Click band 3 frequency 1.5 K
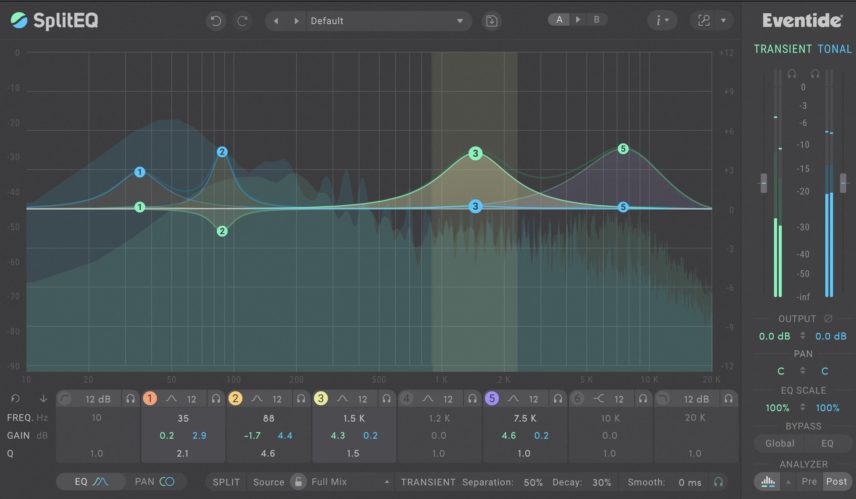Viewport: 856px width, 499px height. [x=354, y=418]
